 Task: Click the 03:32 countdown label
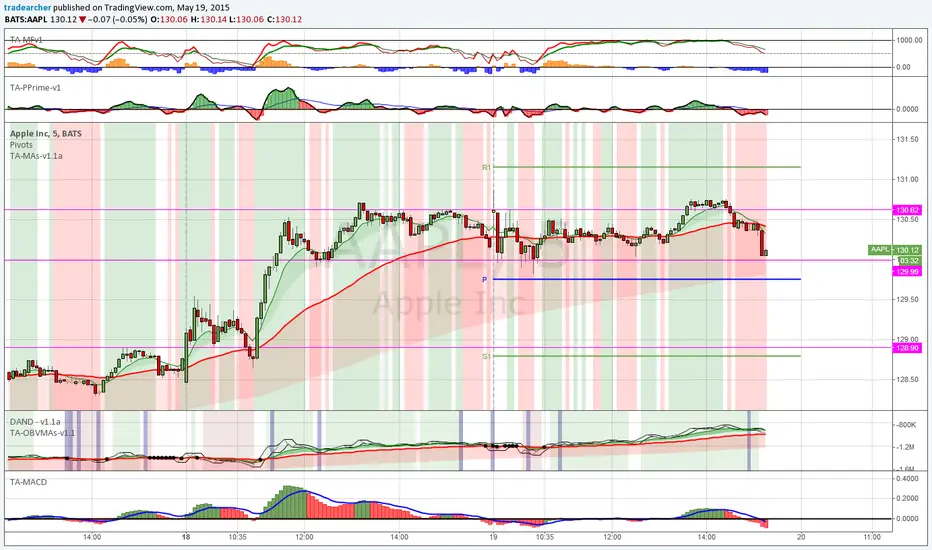pyautogui.click(x=909, y=260)
